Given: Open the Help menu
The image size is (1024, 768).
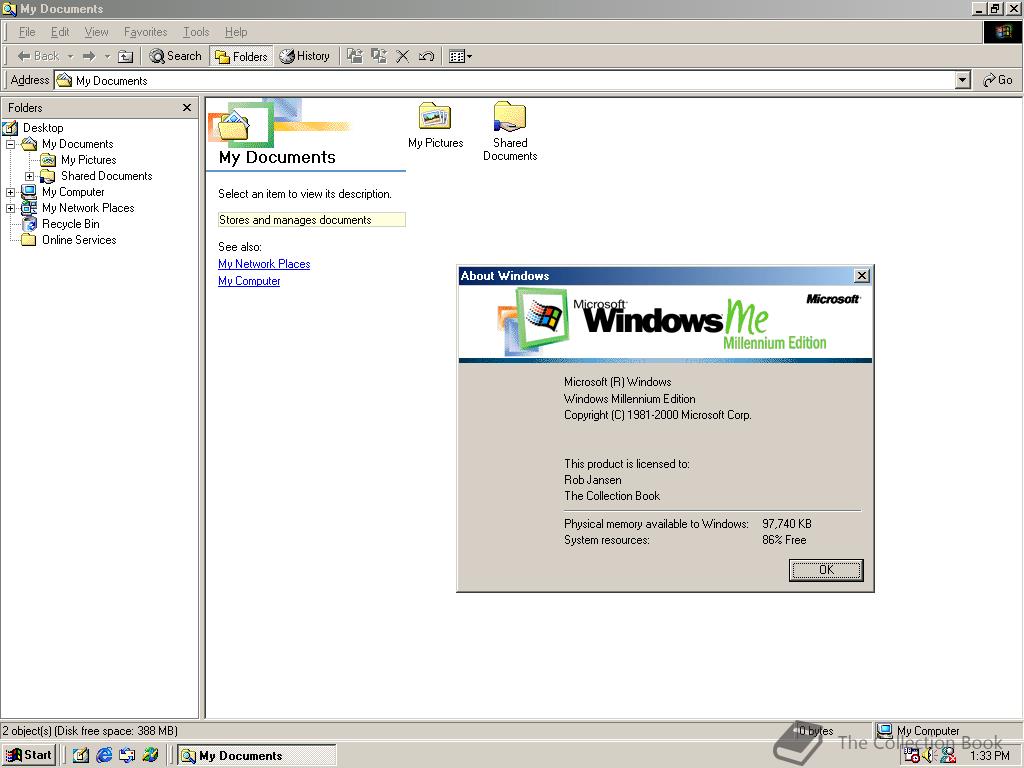Looking at the screenshot, I should (x=236, y=32).
